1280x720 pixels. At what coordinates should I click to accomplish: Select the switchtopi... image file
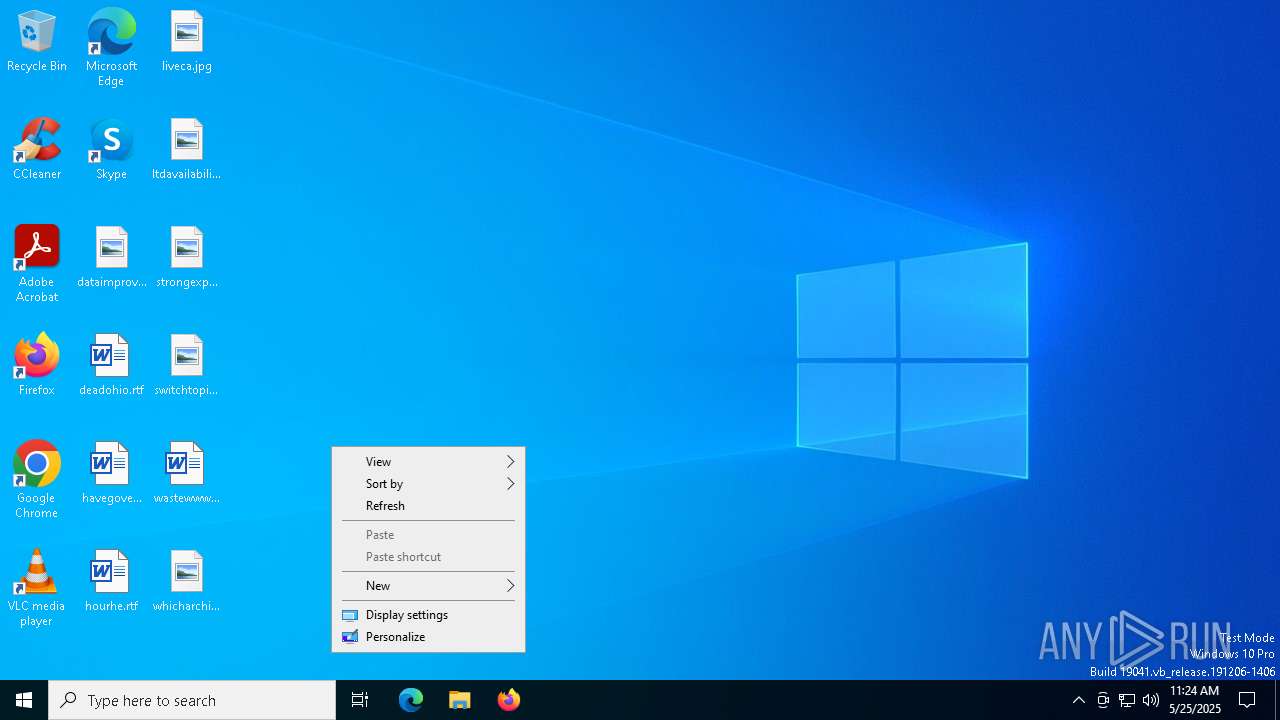pyautogui.click(x=186, y=366)
